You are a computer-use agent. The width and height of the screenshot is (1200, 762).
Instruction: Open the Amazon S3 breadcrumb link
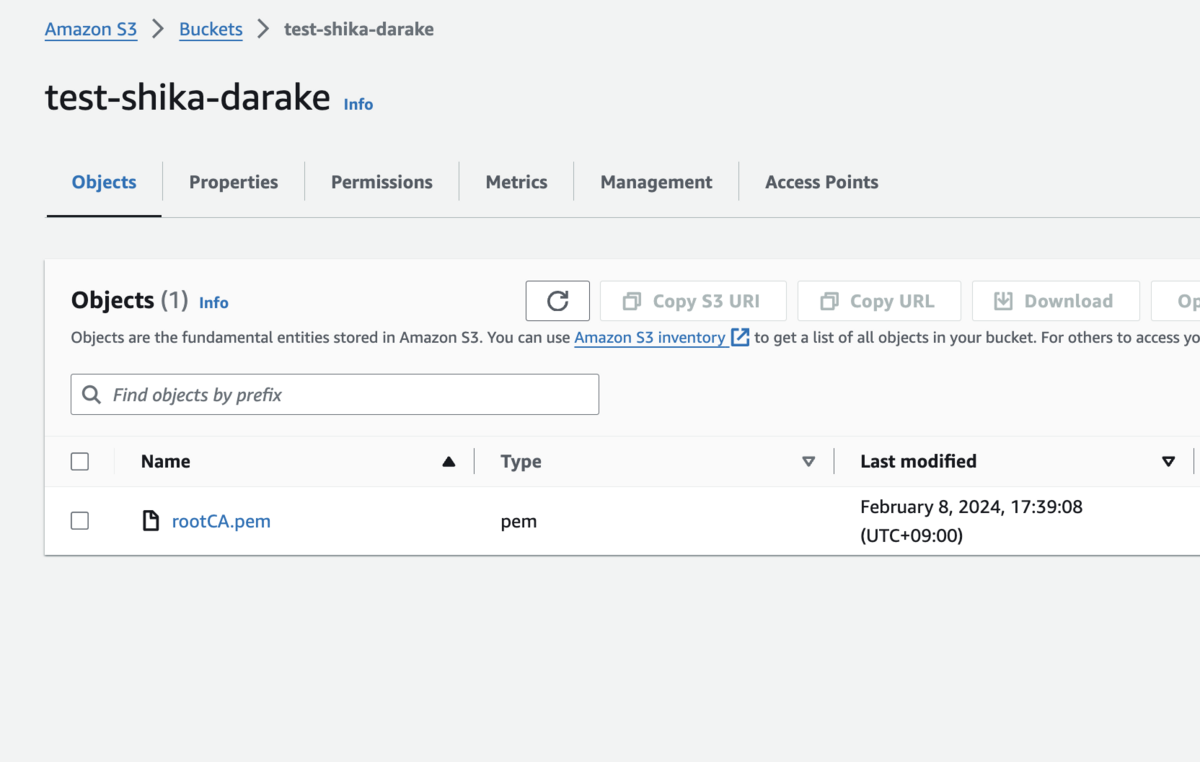(x=91, y=29)
